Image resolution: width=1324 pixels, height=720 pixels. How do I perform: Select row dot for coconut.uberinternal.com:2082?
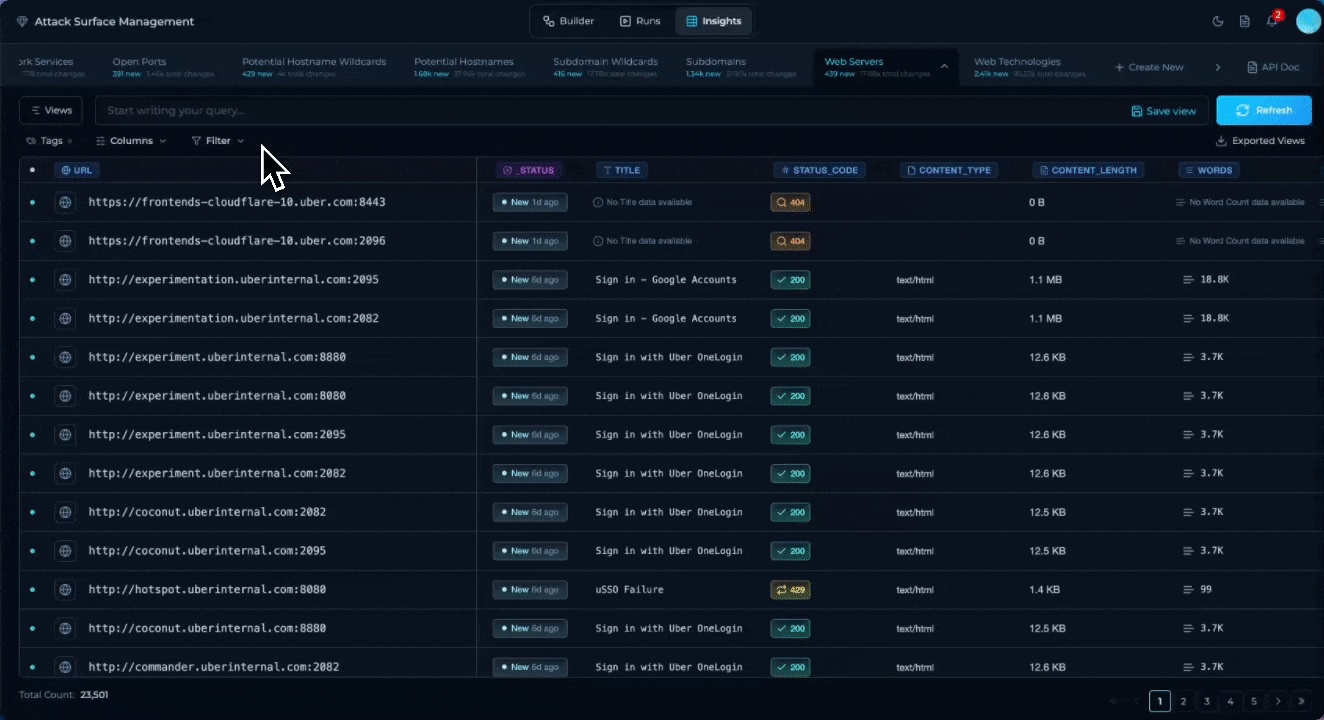pyautogui.click(x=32, y=512)
